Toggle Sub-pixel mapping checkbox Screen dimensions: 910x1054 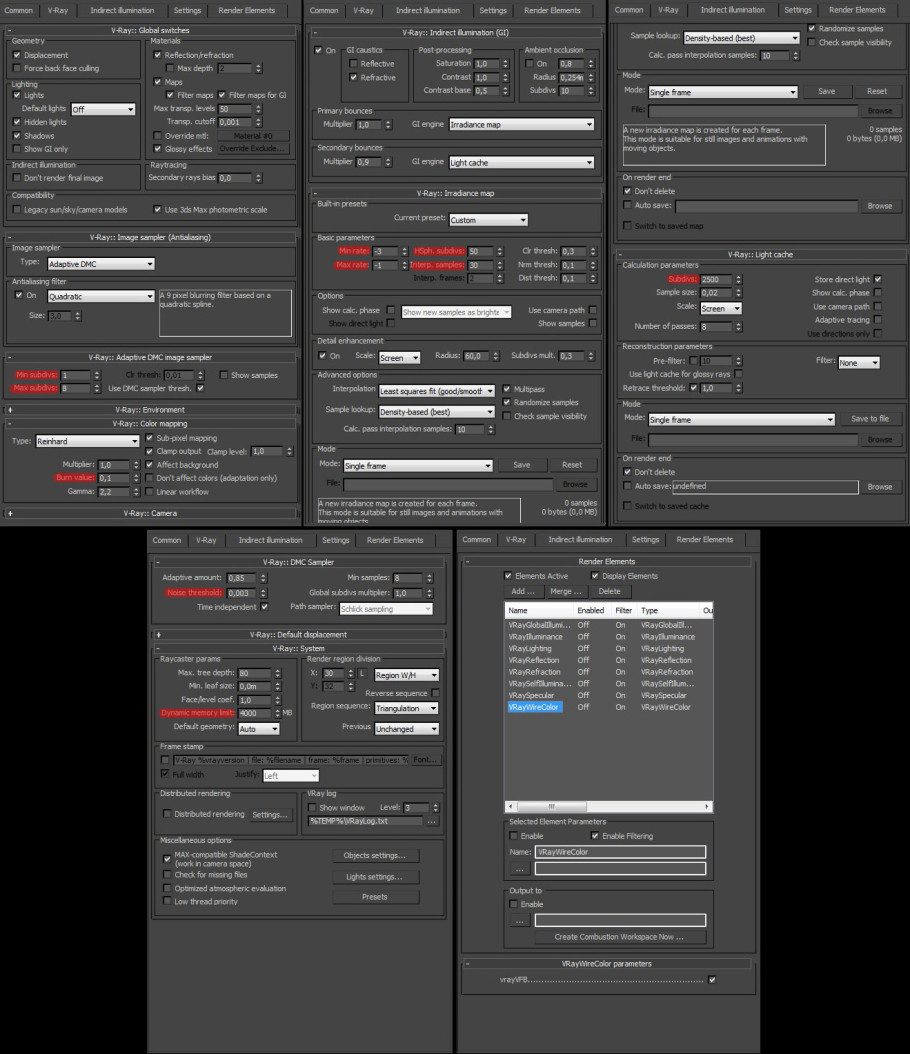(150, 438)
